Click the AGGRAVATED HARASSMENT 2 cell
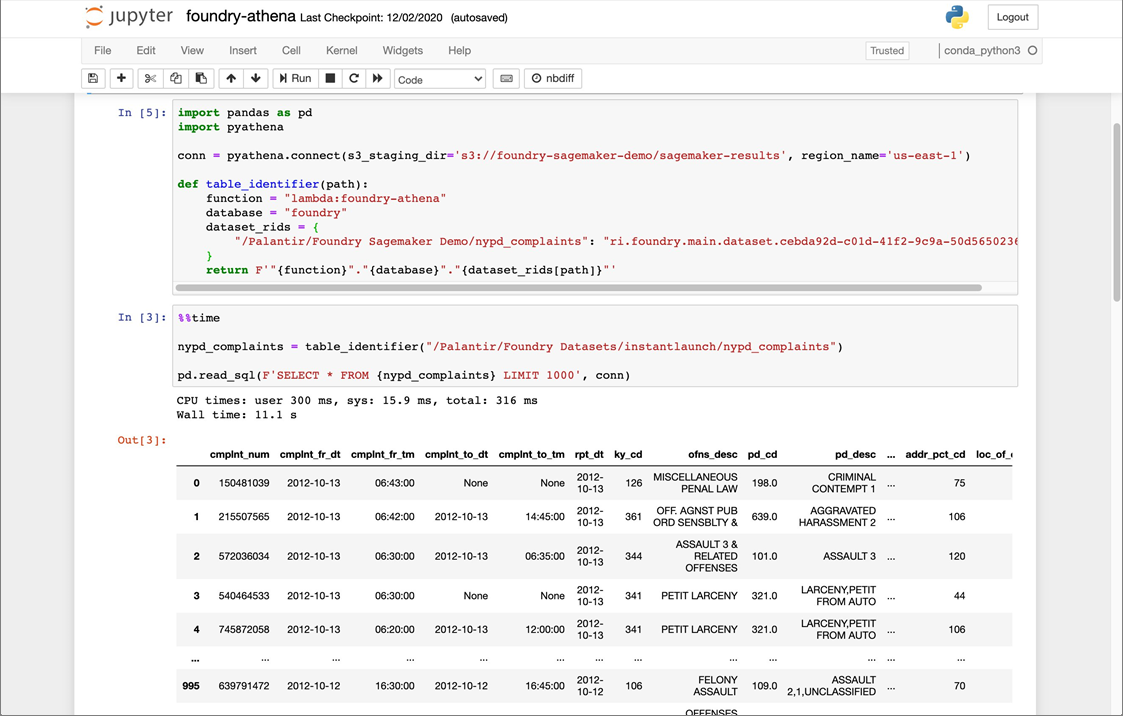Image resolution: width=1123 pixels, height=716 pixels. pos(837,517)
